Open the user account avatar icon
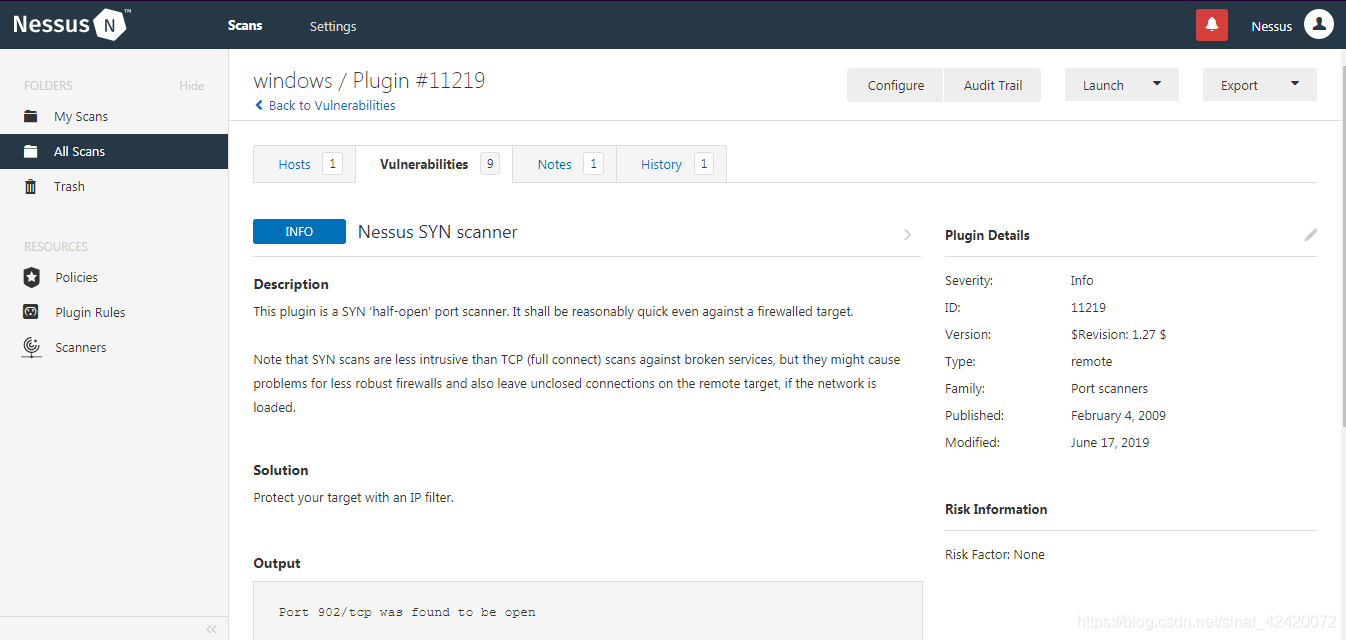 [x=1319, y=25]
